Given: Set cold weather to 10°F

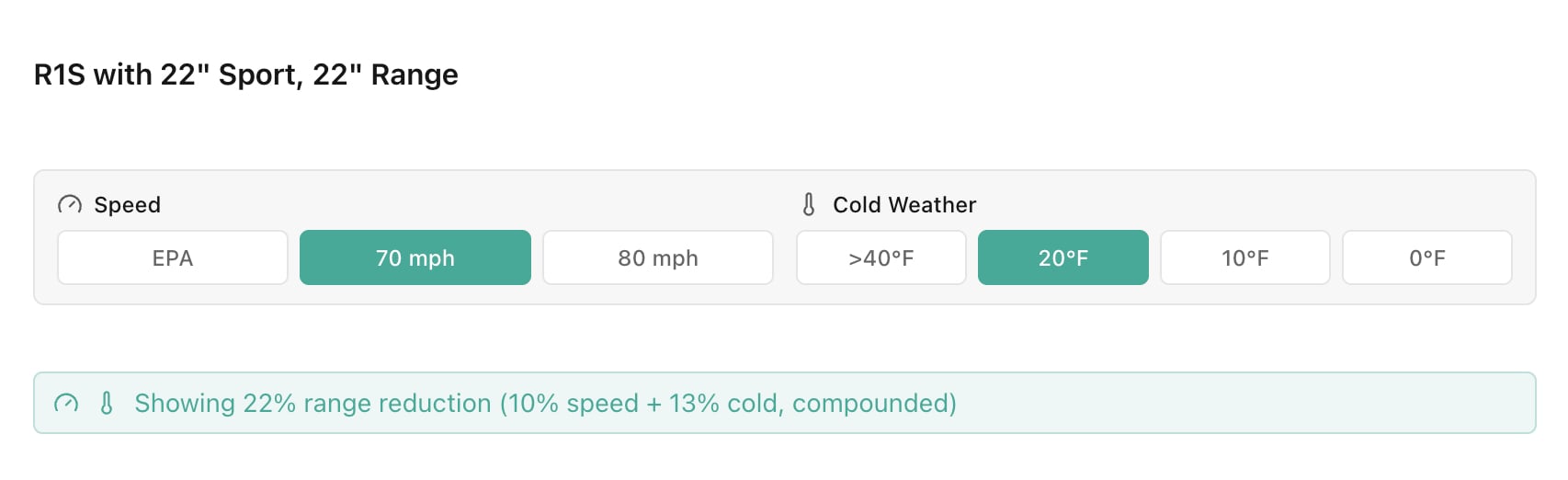Looking at the screenshot, I should tap(1245, 258).
